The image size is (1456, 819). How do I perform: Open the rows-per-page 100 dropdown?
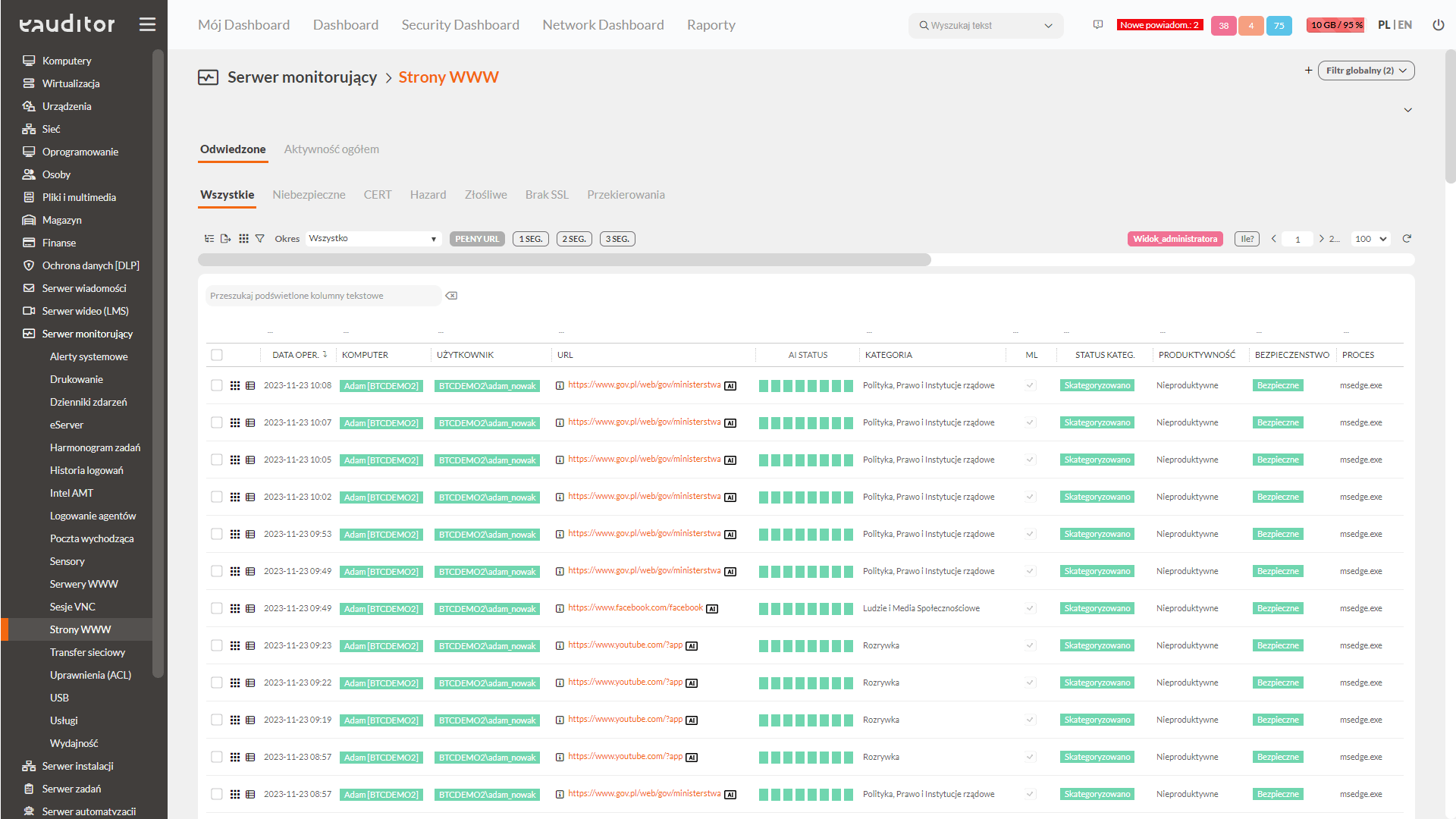[x=1370, y=239]
